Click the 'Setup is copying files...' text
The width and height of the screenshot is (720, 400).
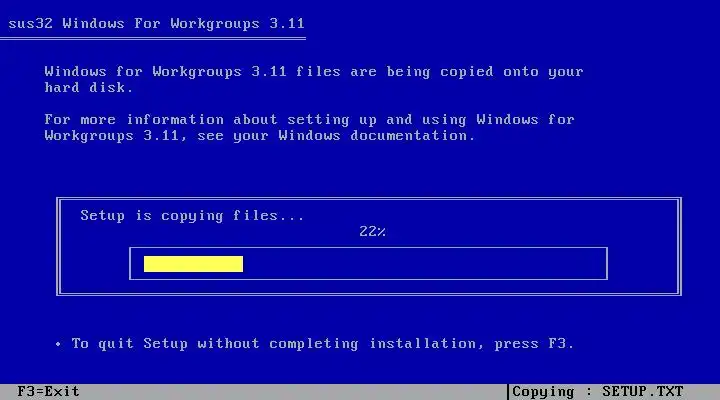point(192,216)
